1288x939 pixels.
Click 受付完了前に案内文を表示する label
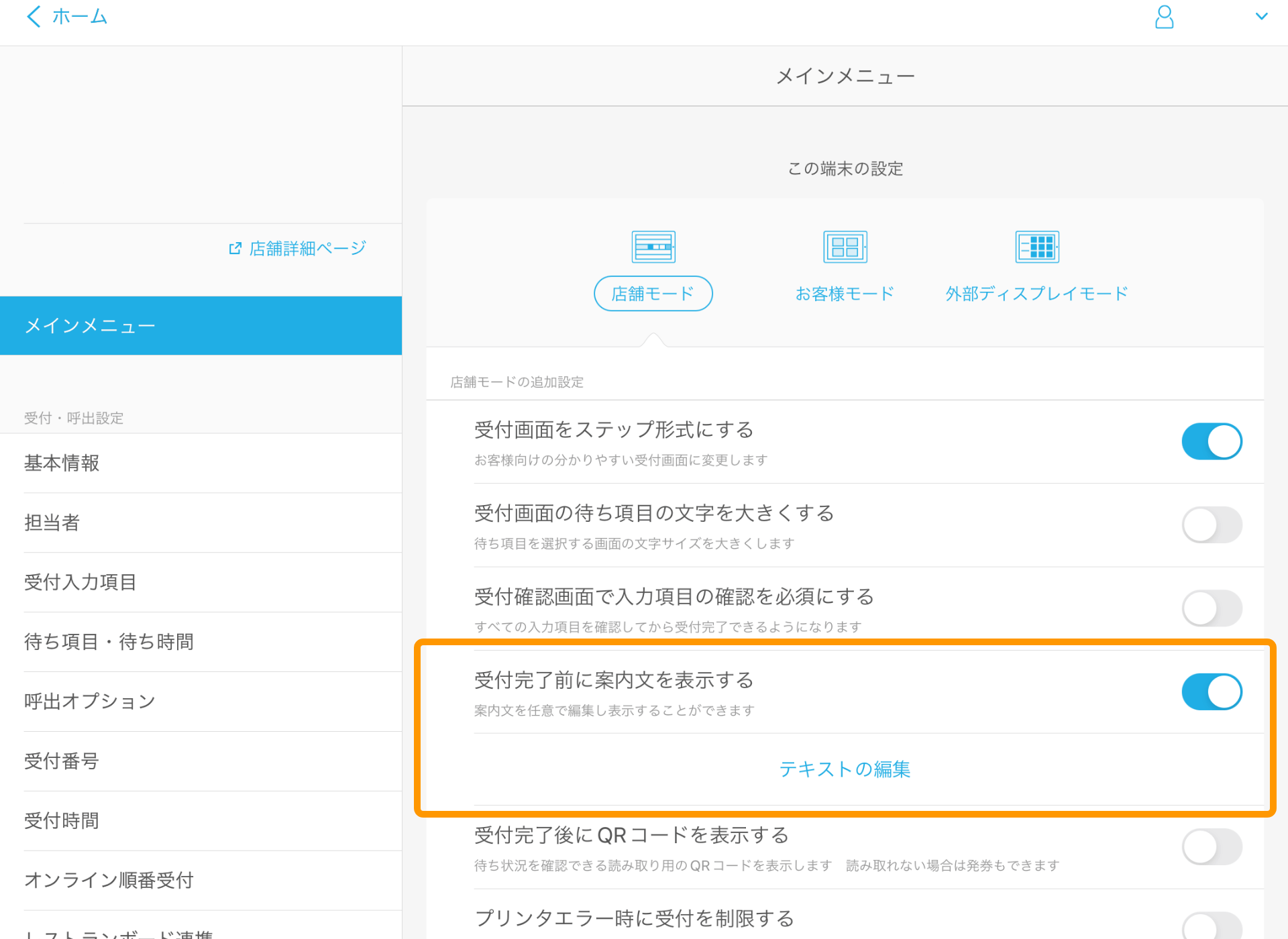coord(614,680)
